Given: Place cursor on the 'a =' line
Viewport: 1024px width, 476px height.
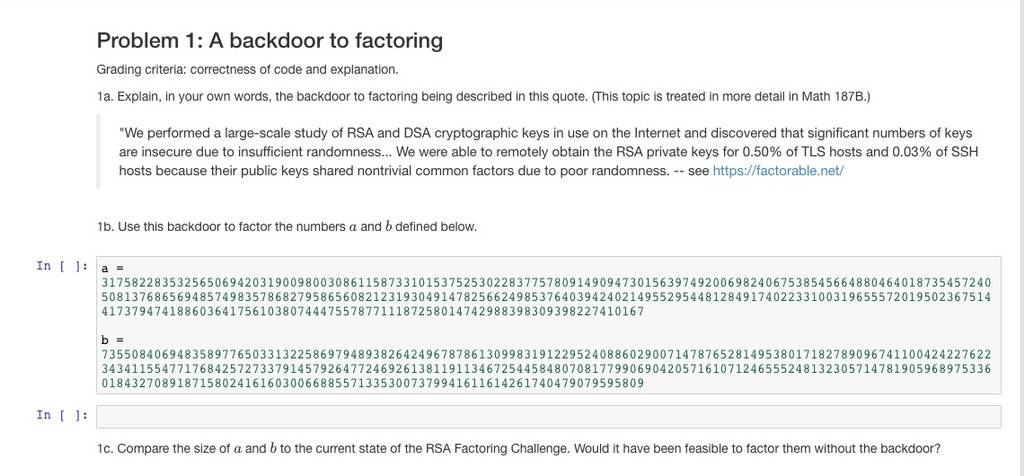Looking at the screenshot, I should pyautogui.click(x=112, y=268).
